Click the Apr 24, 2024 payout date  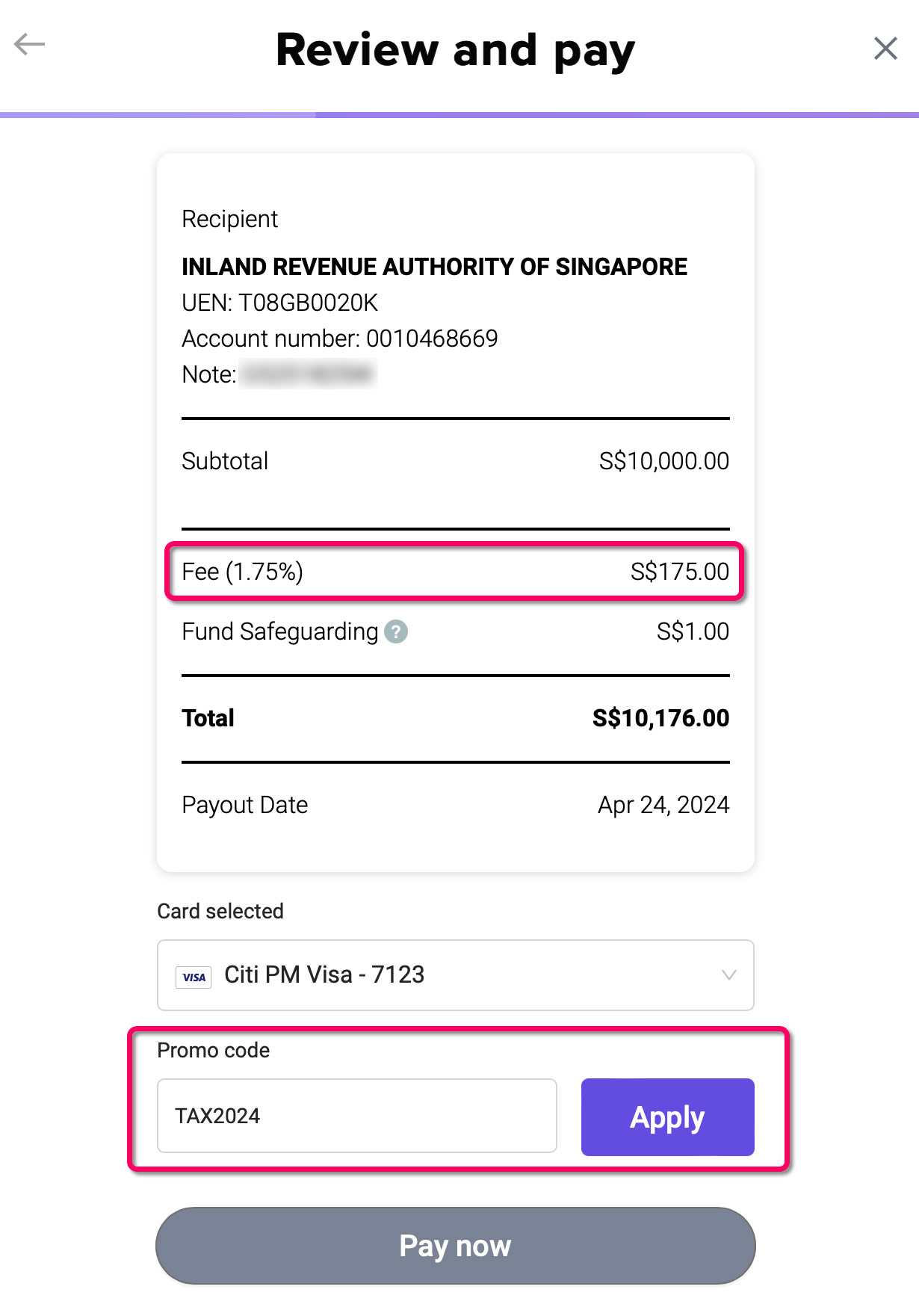point(663,805)
